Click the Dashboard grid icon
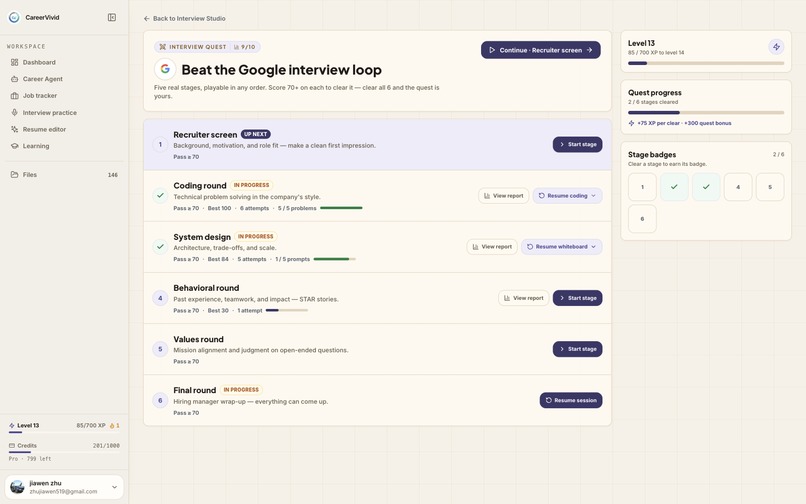Image resolution: width=806 pixels, height=504 pixels. click(14, 62)
